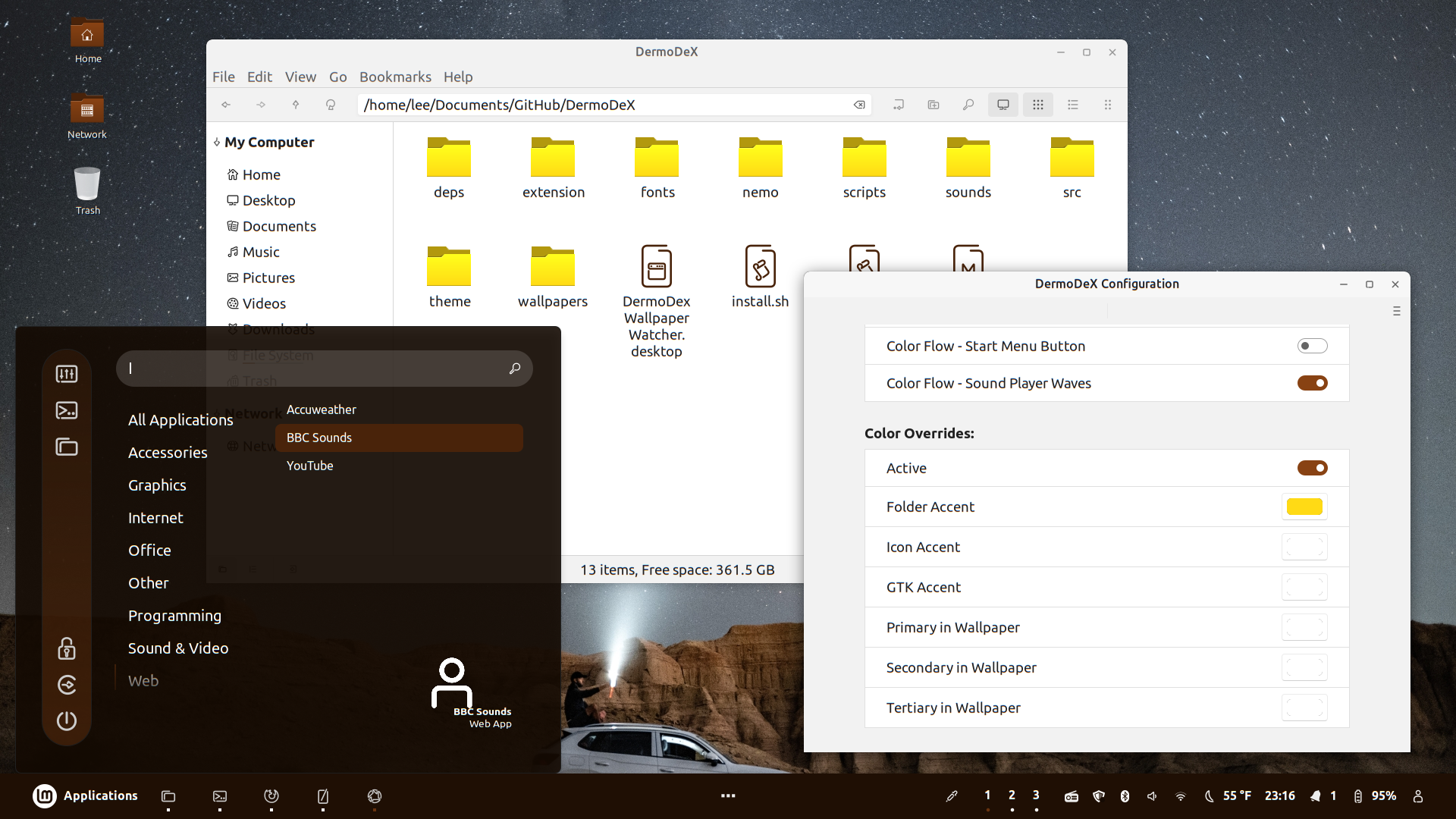
Task: Click the lock screen icon in start menu
Action: point(67,648)
